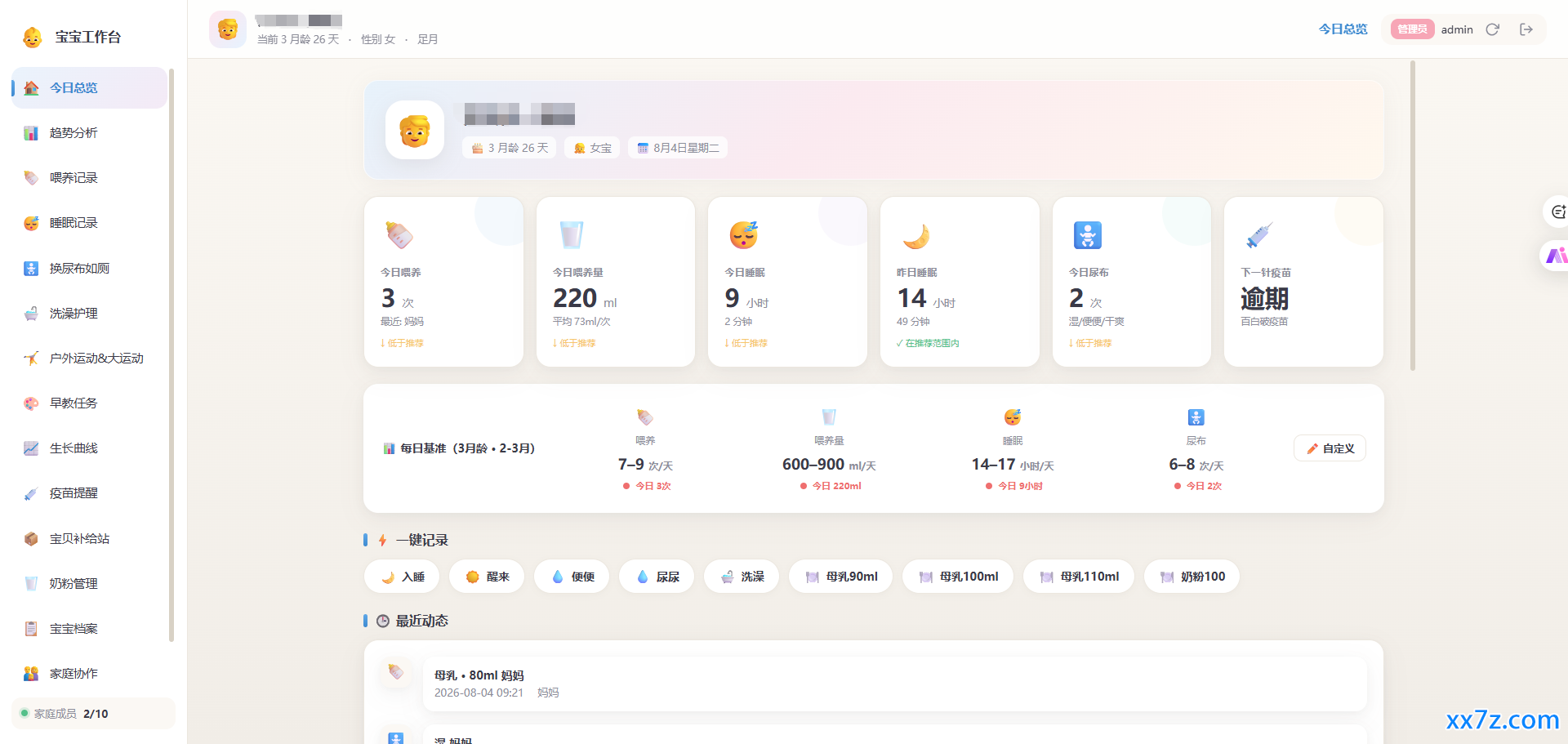
Task: Click the 宝宝档案 clipboard icon
Action: pos(31,628)
